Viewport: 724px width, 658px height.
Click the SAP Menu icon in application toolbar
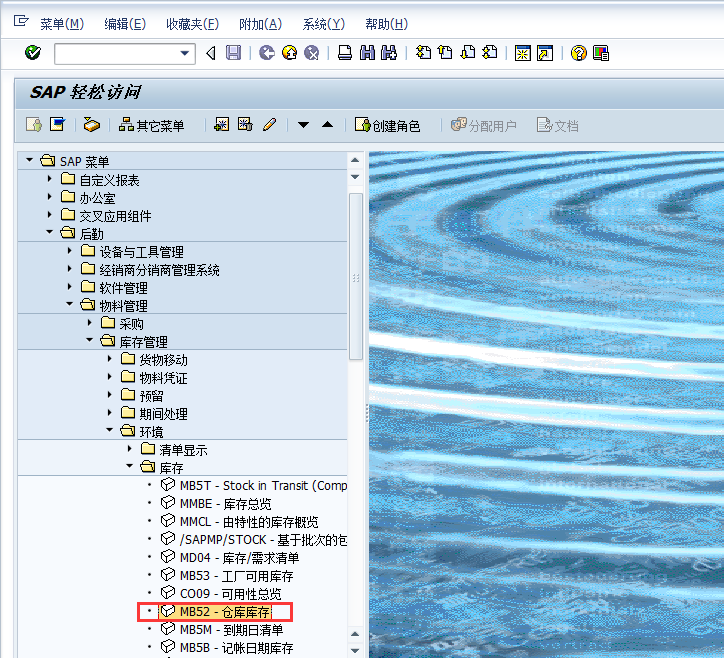pyautogui.click(x=58, y=125)
